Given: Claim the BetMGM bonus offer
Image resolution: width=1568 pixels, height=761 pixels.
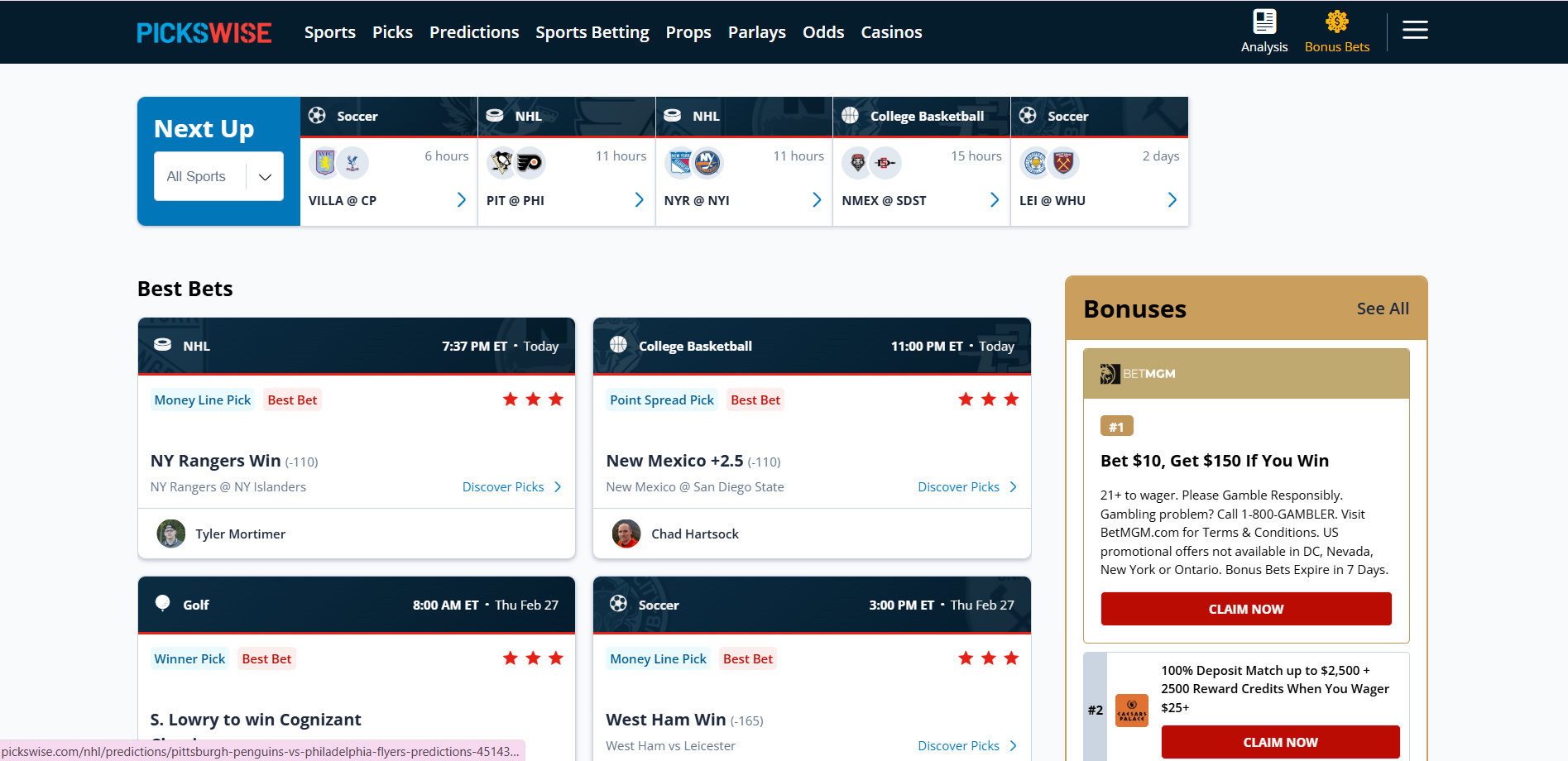Looking at the screenshot, I should 1246,609.
